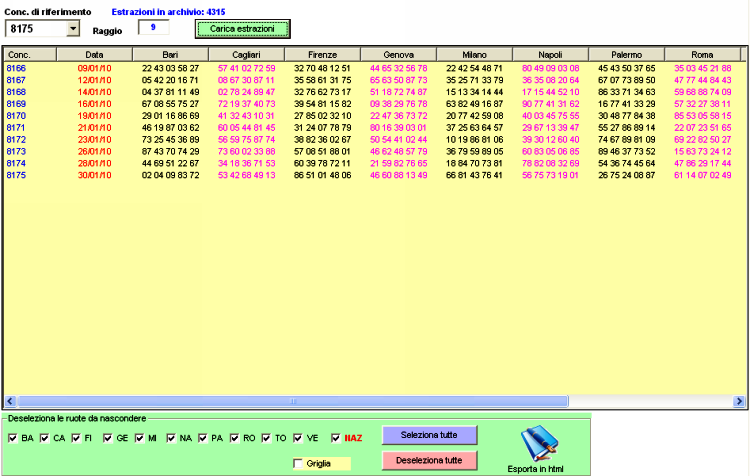Toggle the CA wheel checkbox
The width and height of the screenshot is (750, 476).
[45, 438]
